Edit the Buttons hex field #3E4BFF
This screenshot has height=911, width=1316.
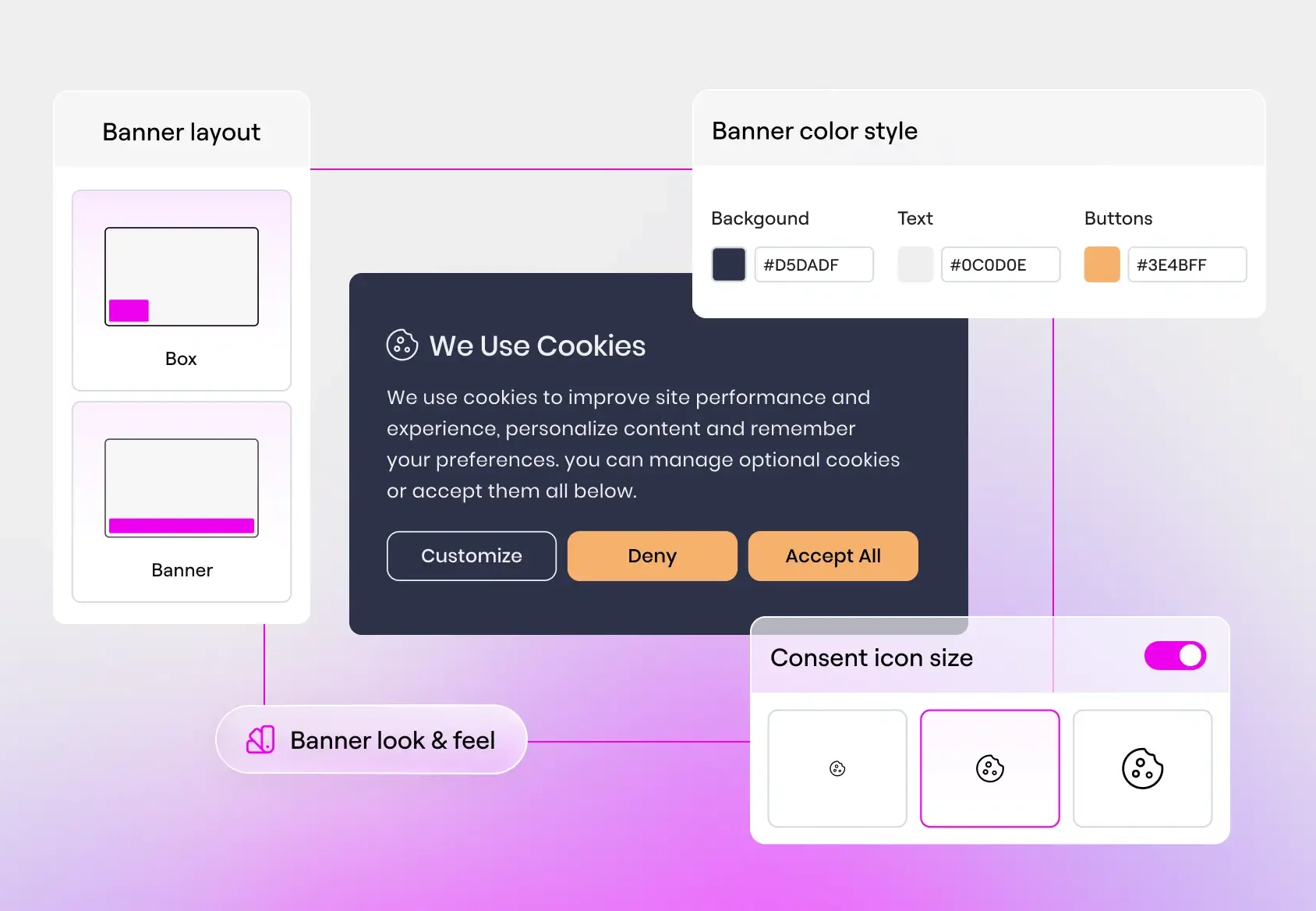tap(1187, 264)
